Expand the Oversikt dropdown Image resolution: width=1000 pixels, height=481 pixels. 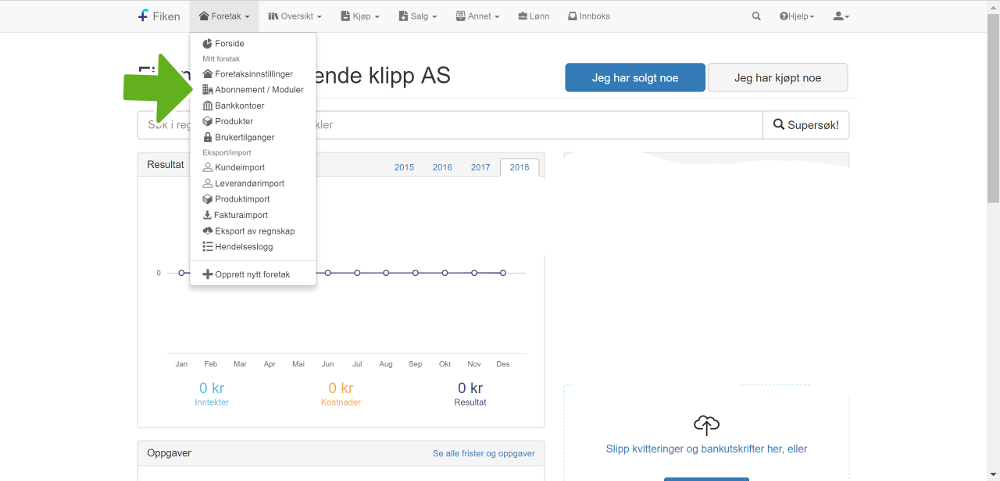(295, 16)
